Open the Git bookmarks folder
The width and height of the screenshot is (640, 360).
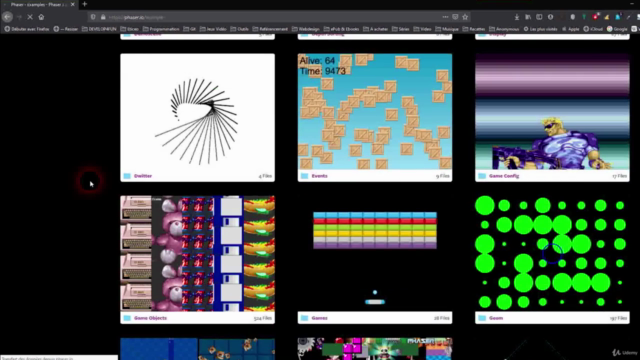[x=189, y=29]
